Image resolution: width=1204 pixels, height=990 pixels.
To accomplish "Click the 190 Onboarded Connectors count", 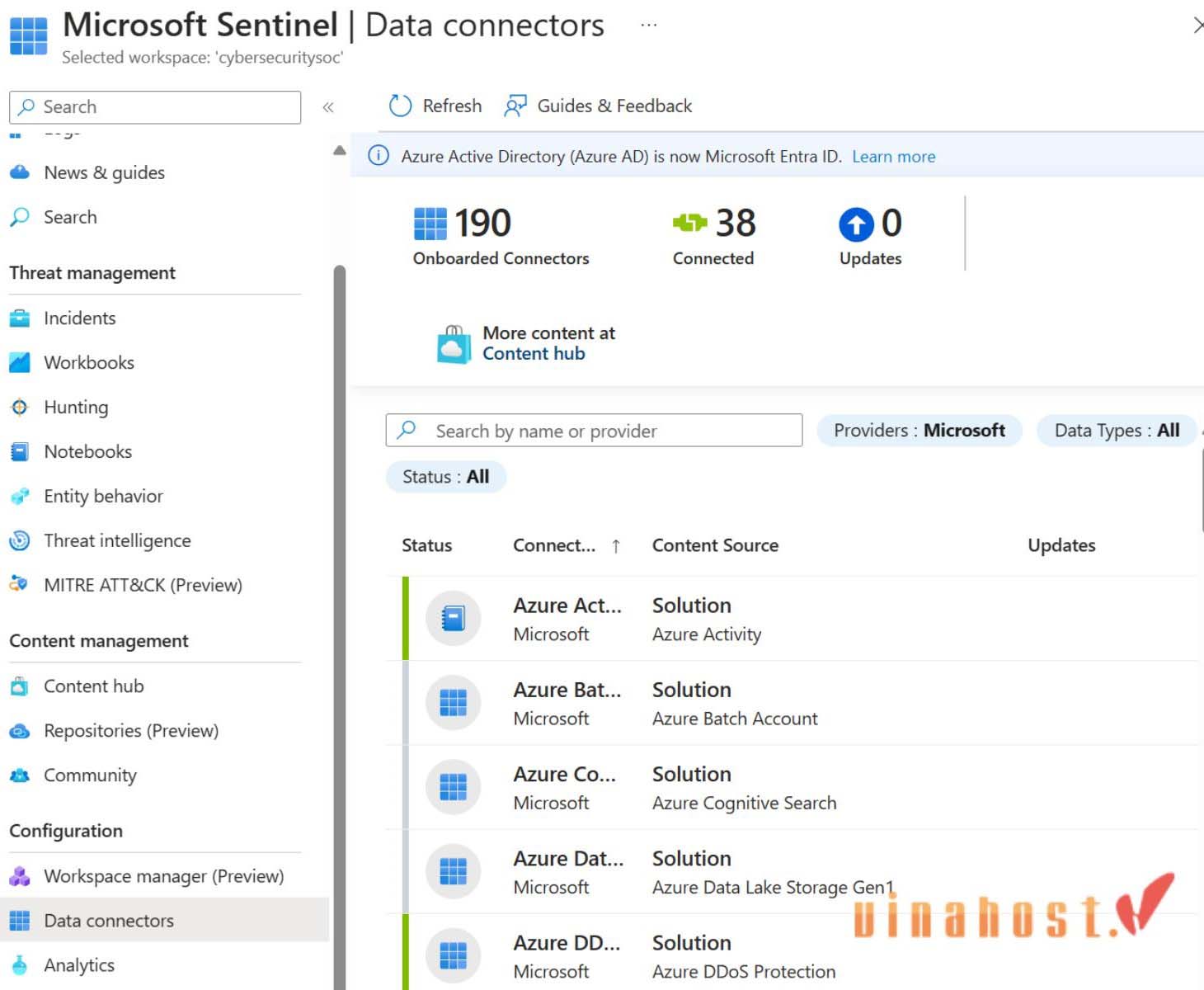I will pyautogui.click(x=482, y=223).
